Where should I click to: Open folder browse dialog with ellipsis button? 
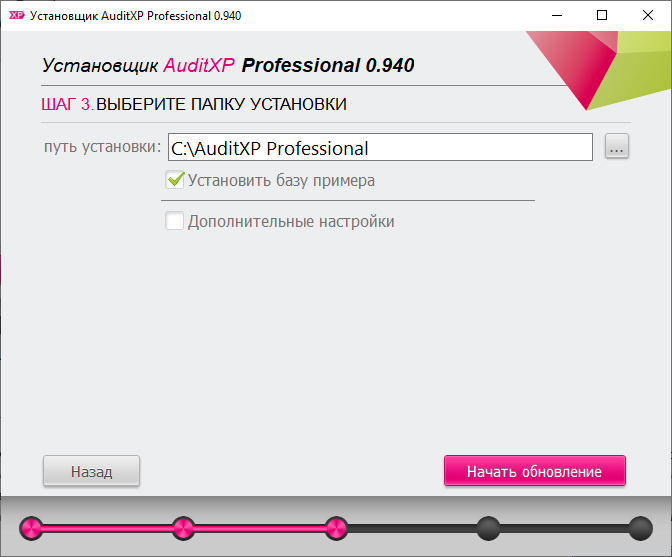(617, 146)
